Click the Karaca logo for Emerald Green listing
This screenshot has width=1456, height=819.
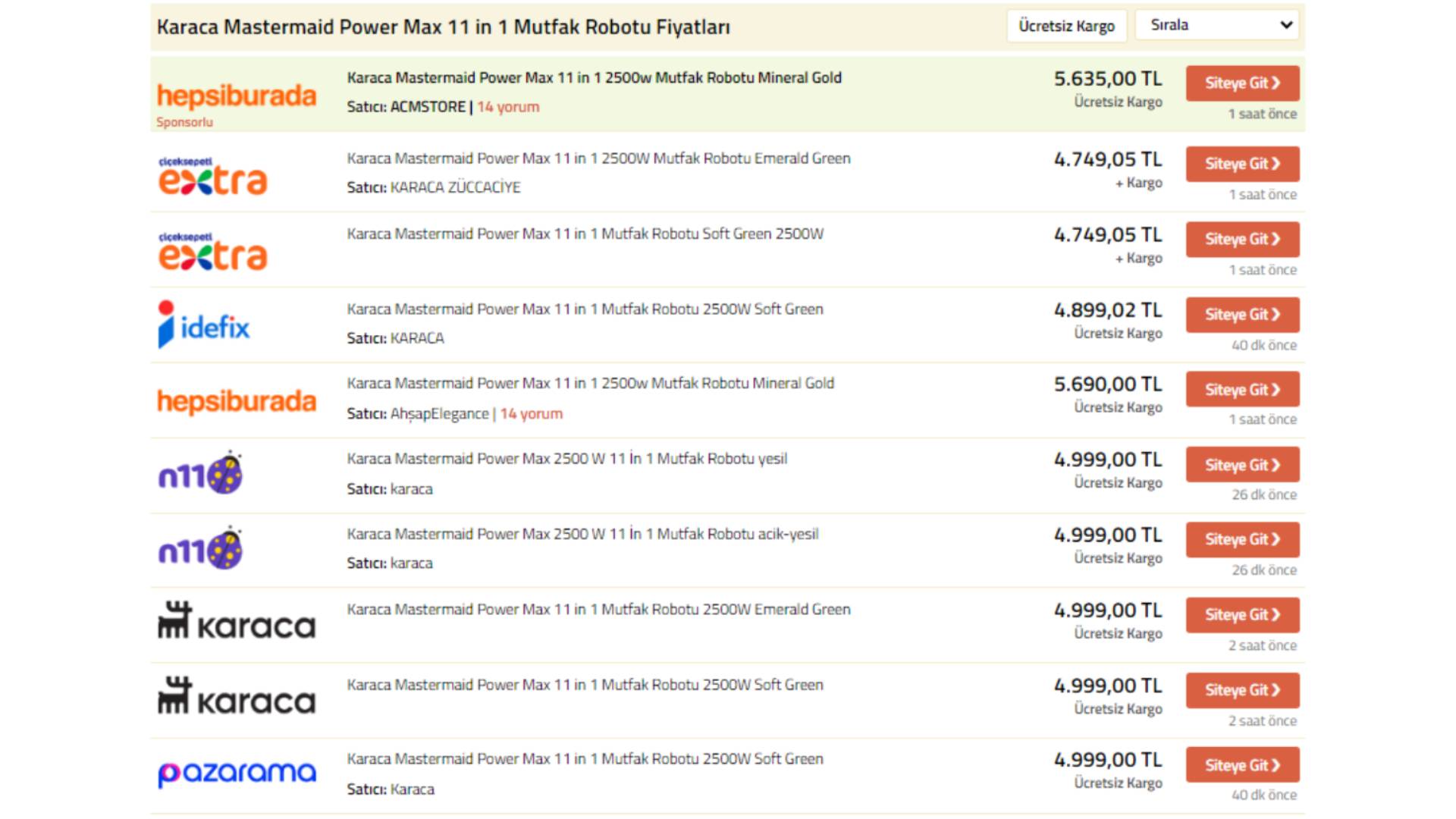[237, 620]
